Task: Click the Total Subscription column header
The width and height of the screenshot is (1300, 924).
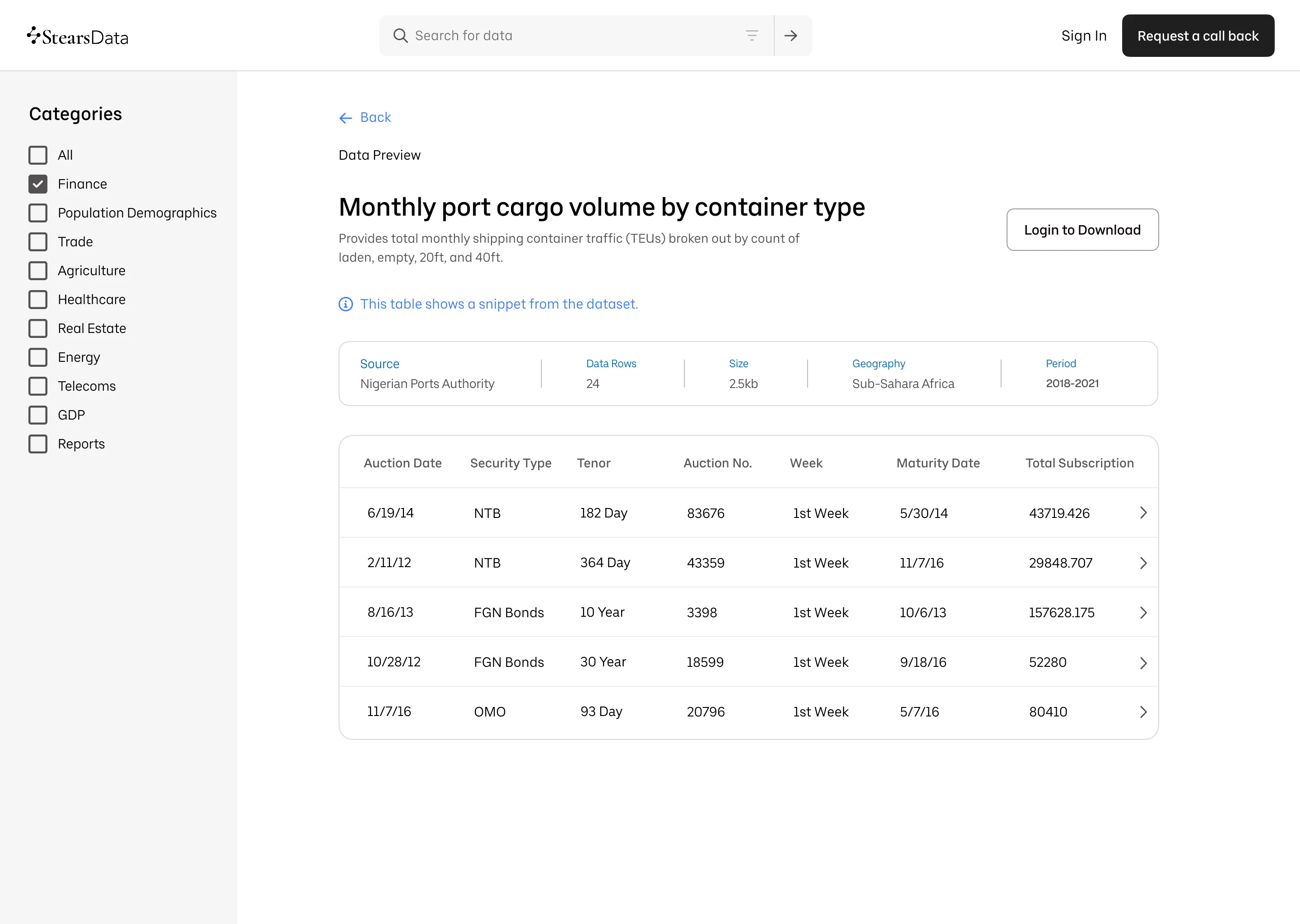Action: 1079,463
